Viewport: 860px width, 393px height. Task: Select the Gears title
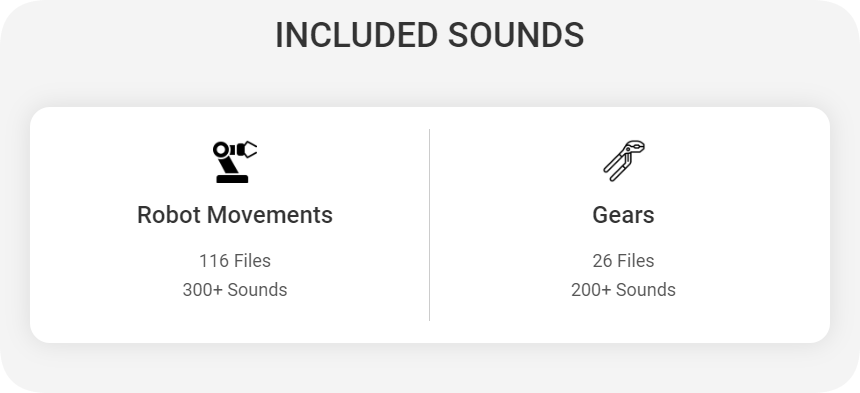coord(623,215)
